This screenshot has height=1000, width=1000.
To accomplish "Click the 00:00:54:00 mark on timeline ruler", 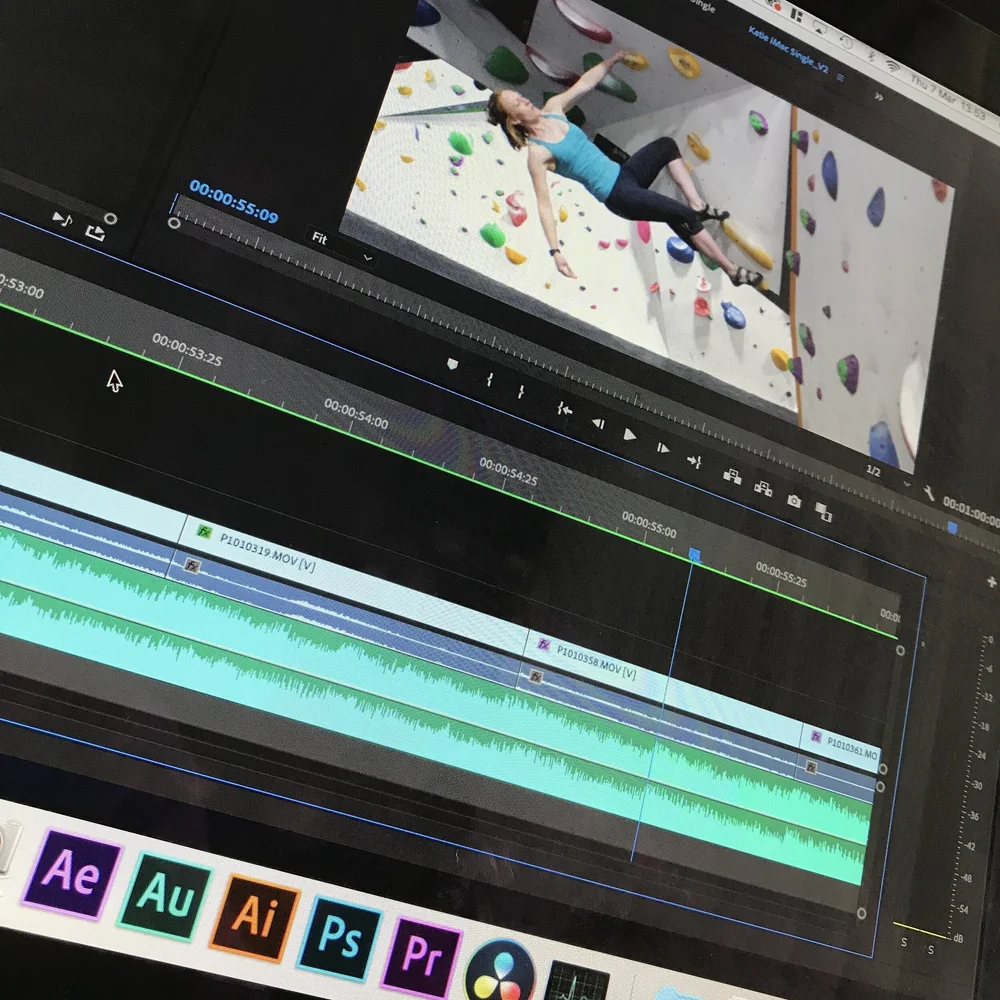I will pos(356,413).
